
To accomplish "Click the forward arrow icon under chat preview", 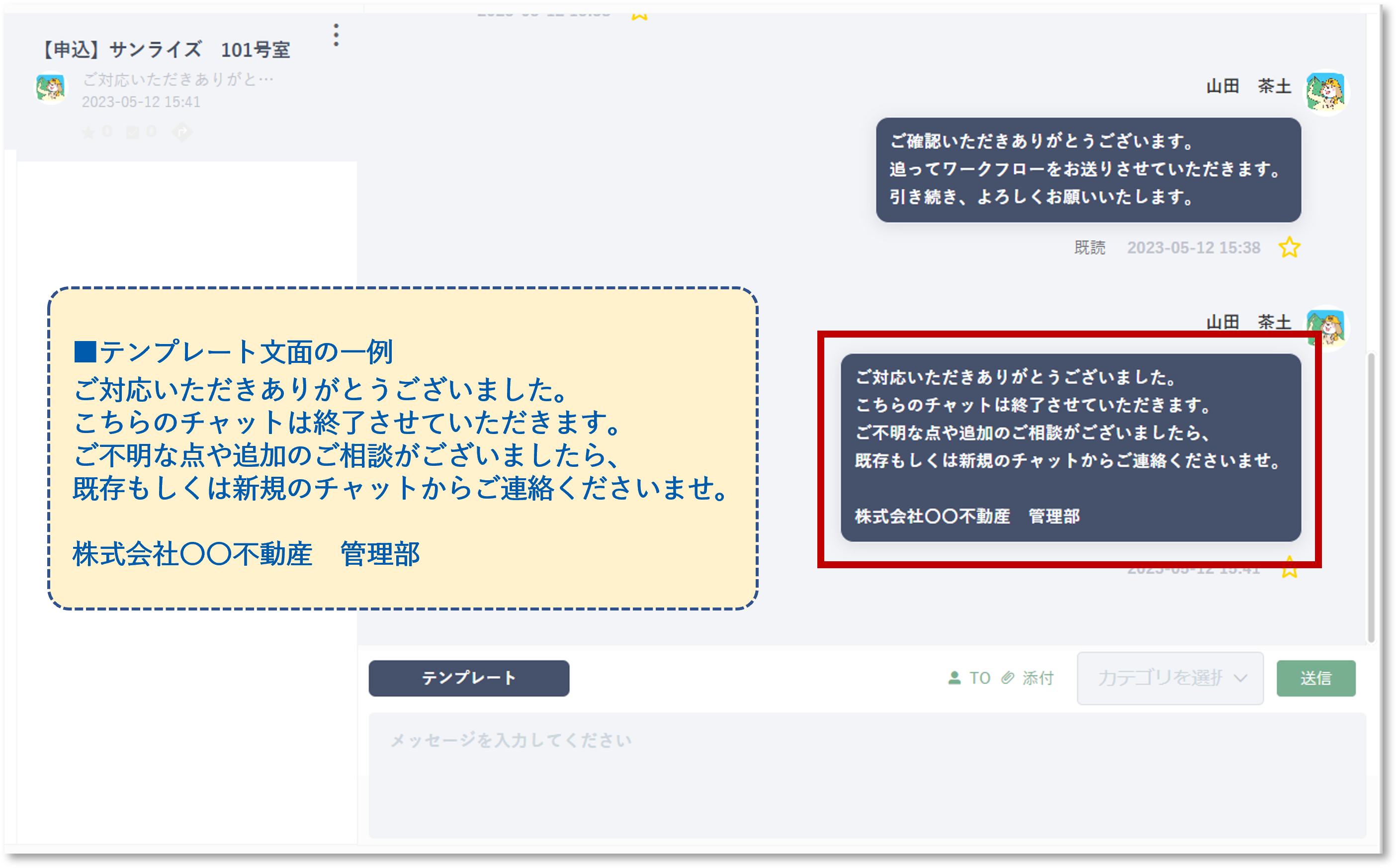I will 182,133.
